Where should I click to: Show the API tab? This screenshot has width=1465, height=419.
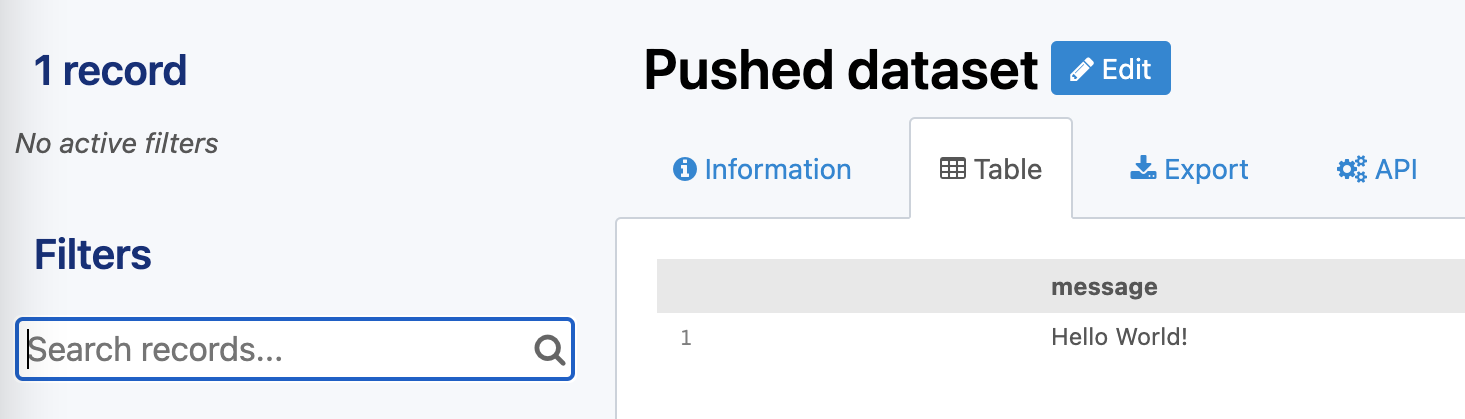tap(1395, 169)
